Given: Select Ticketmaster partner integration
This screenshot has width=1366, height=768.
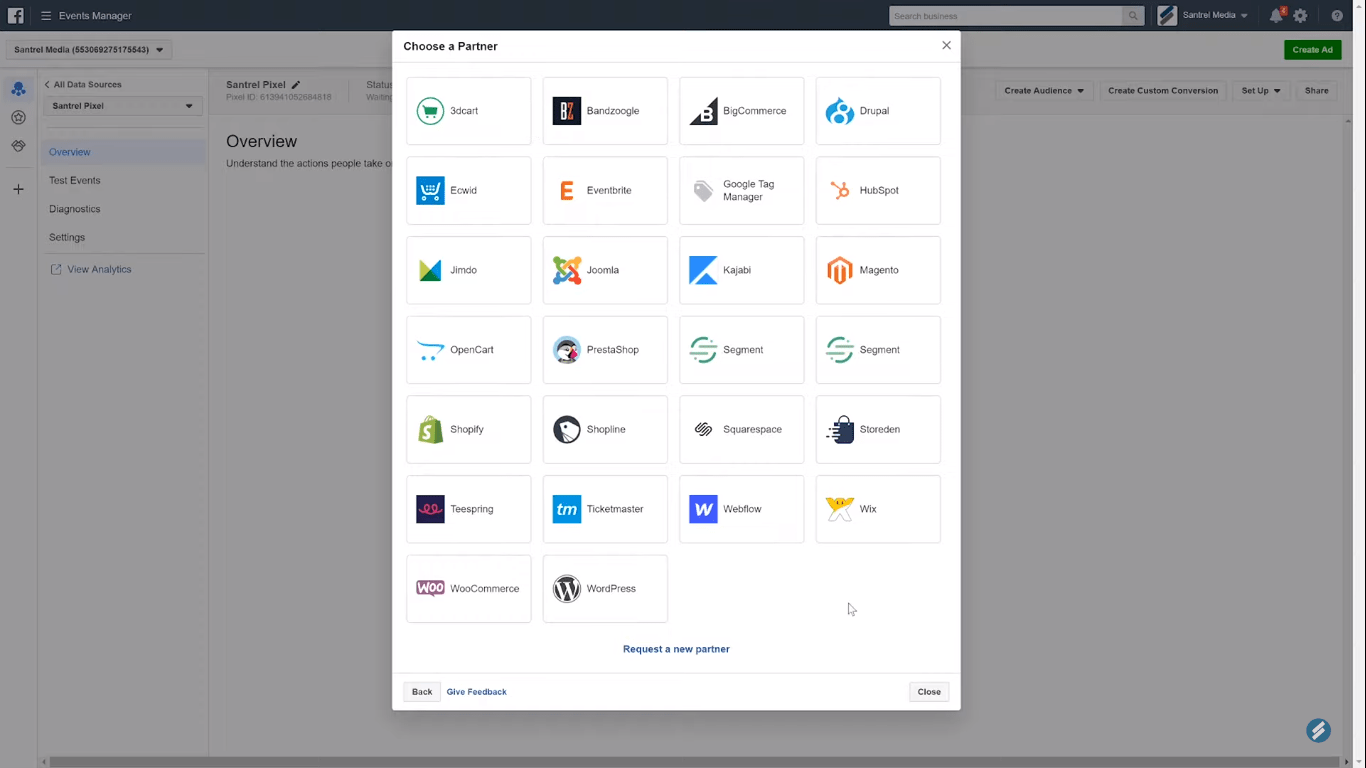Looking at the screenshot, I should point(605,509).
